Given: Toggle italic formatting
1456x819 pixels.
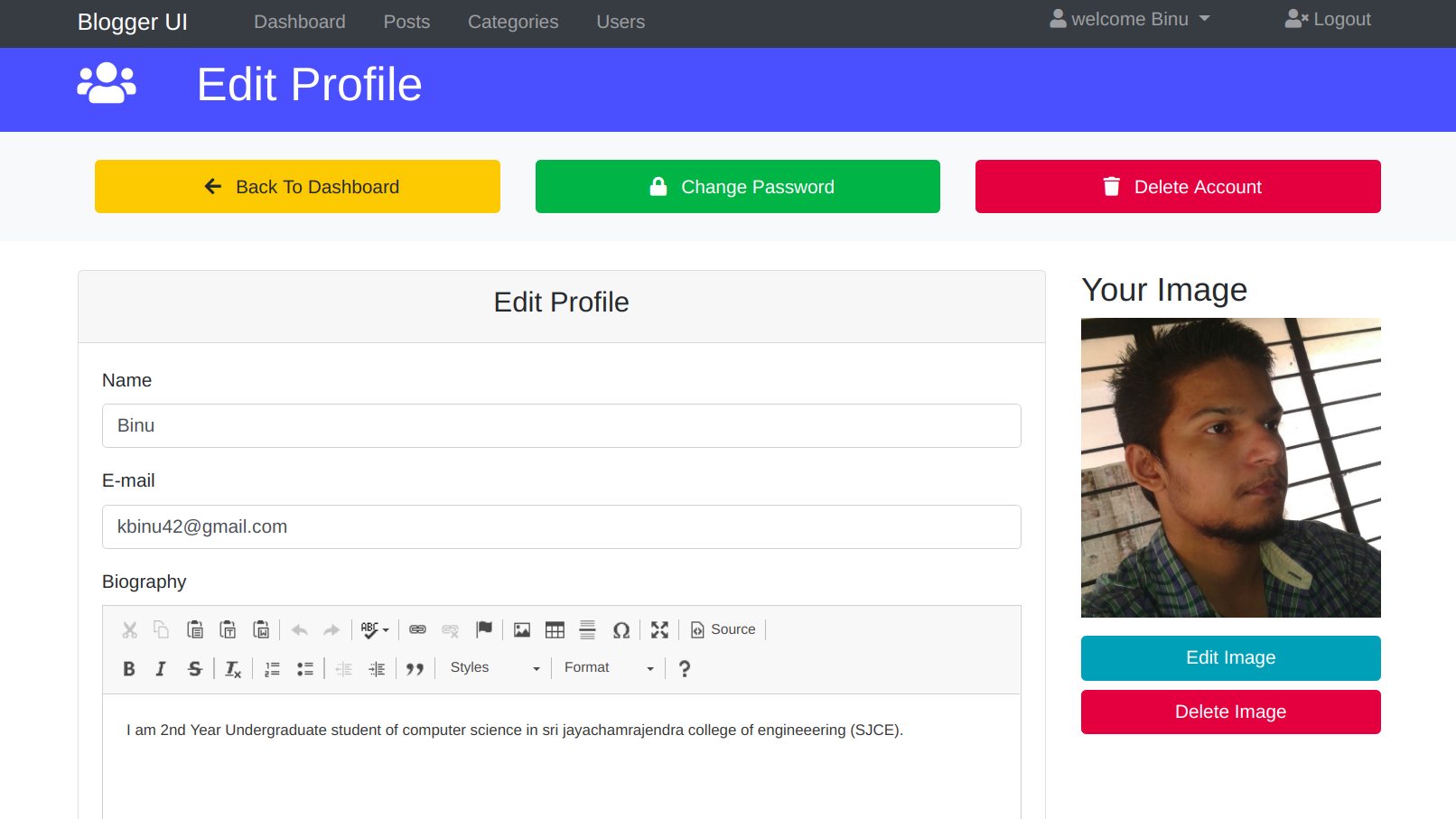Looking at the screenshot, I should coord(161,668).
